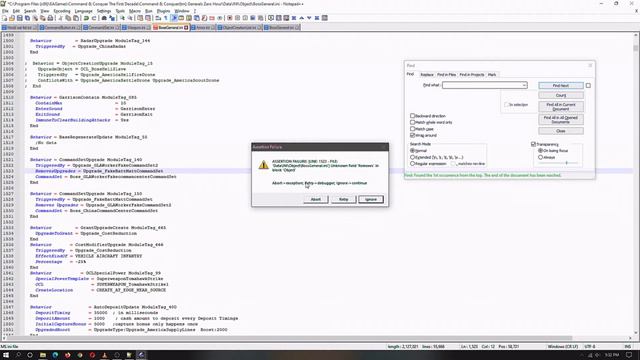Click the New file toolbar icon

coord(4,18)
